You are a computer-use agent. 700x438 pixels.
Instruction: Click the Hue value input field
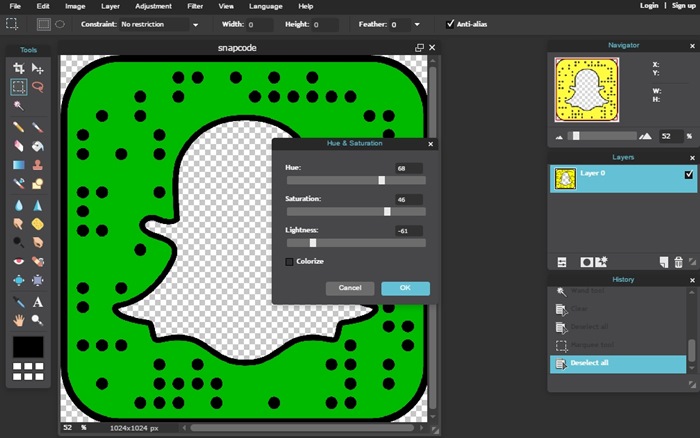coord(409,168)
